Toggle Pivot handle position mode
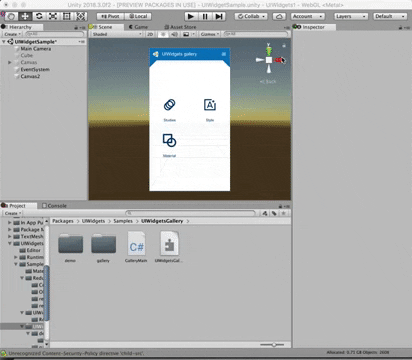Image resolution: width=412 pixels, height=360 pixels. [x=110, y=16]
